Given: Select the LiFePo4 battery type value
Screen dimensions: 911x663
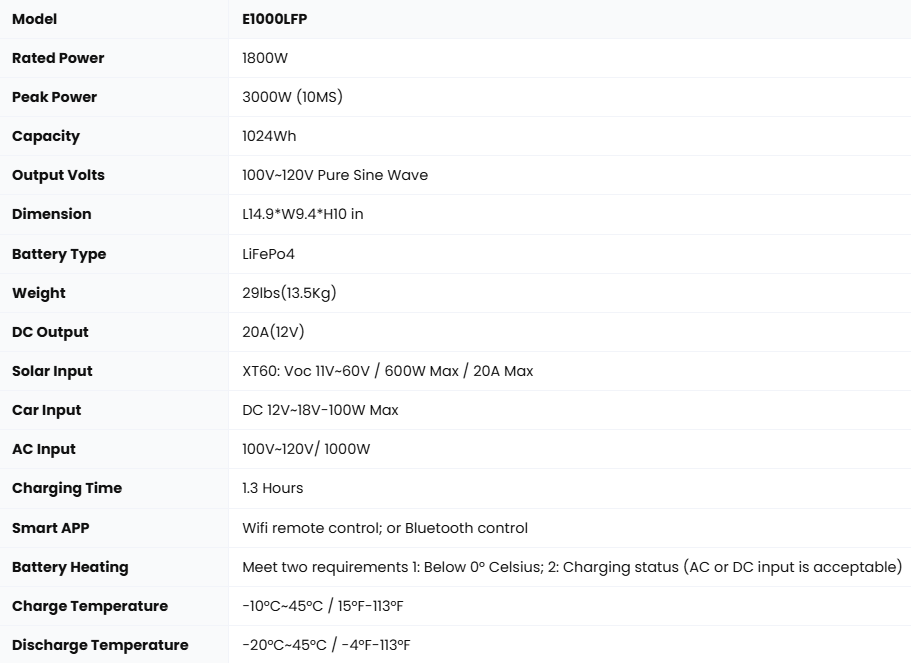Looking at the screenshot, I should pyautogui.click(x=269, y=254).
